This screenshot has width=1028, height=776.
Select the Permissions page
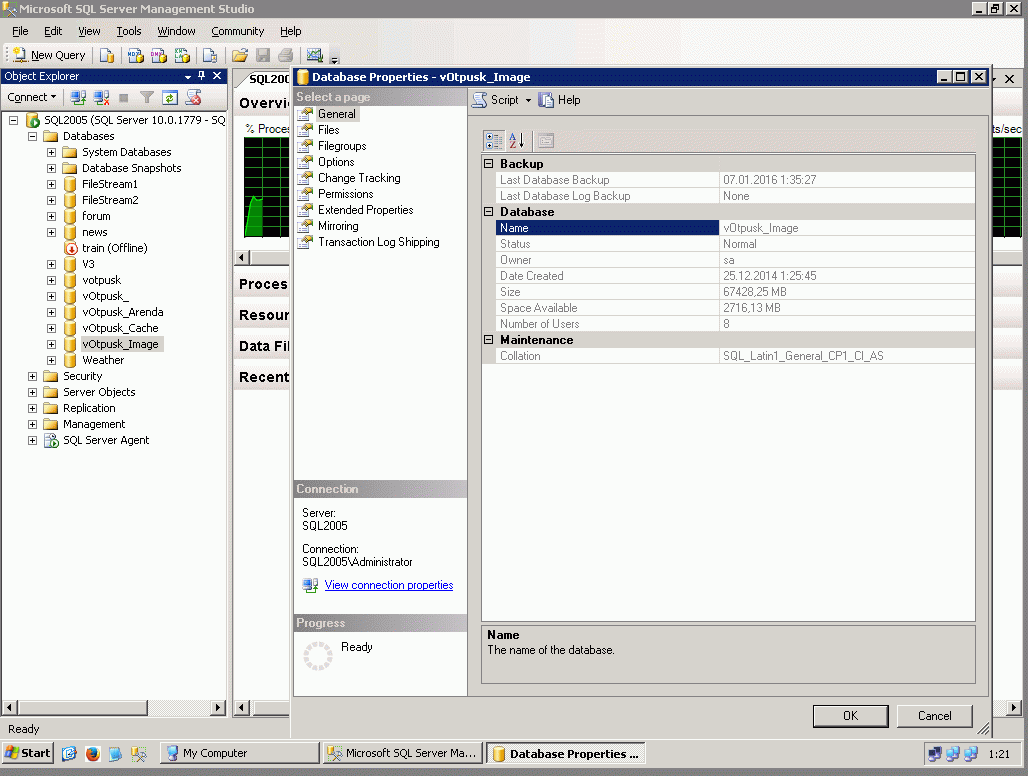(346, 194)
